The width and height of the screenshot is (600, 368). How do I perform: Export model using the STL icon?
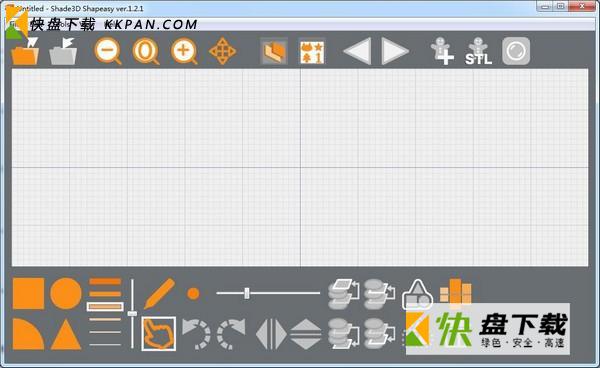point(478,51)
